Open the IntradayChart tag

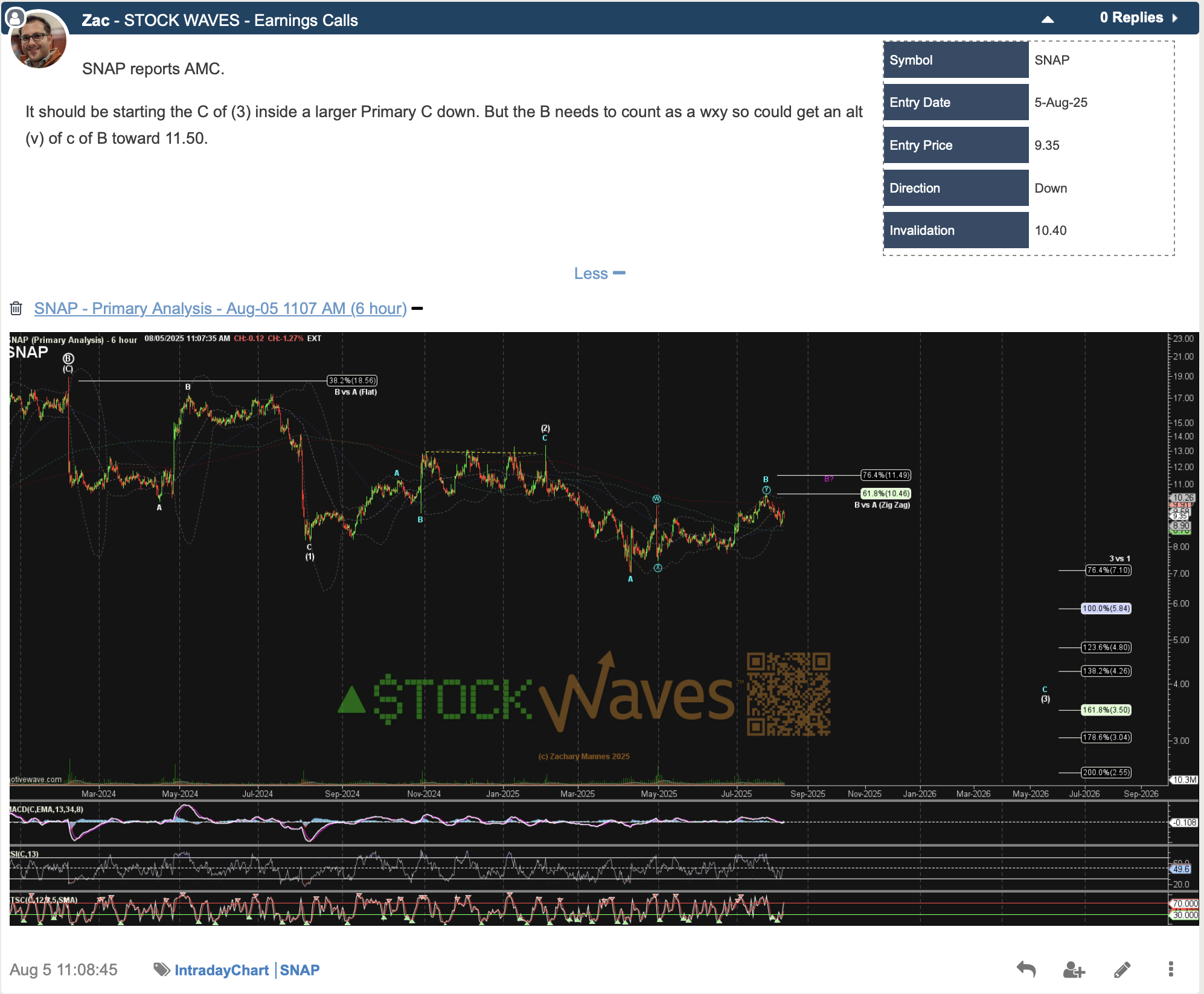tap(222, 970)
